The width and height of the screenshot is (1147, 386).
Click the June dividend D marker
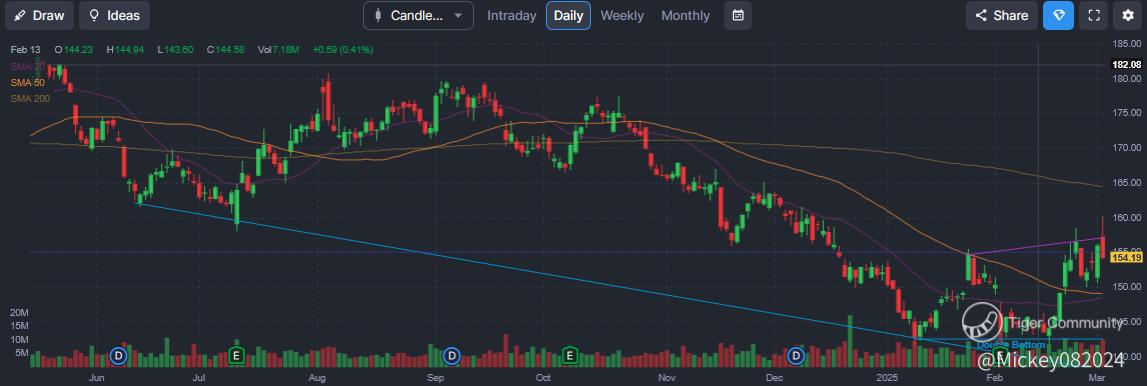point(119,356)
